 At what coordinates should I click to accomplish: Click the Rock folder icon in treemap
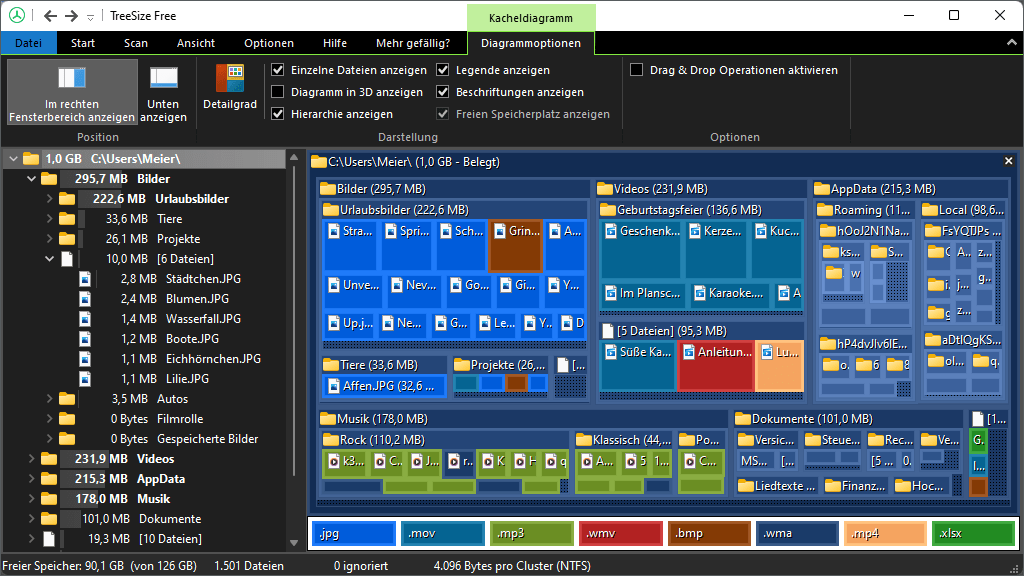coord(330,440)
